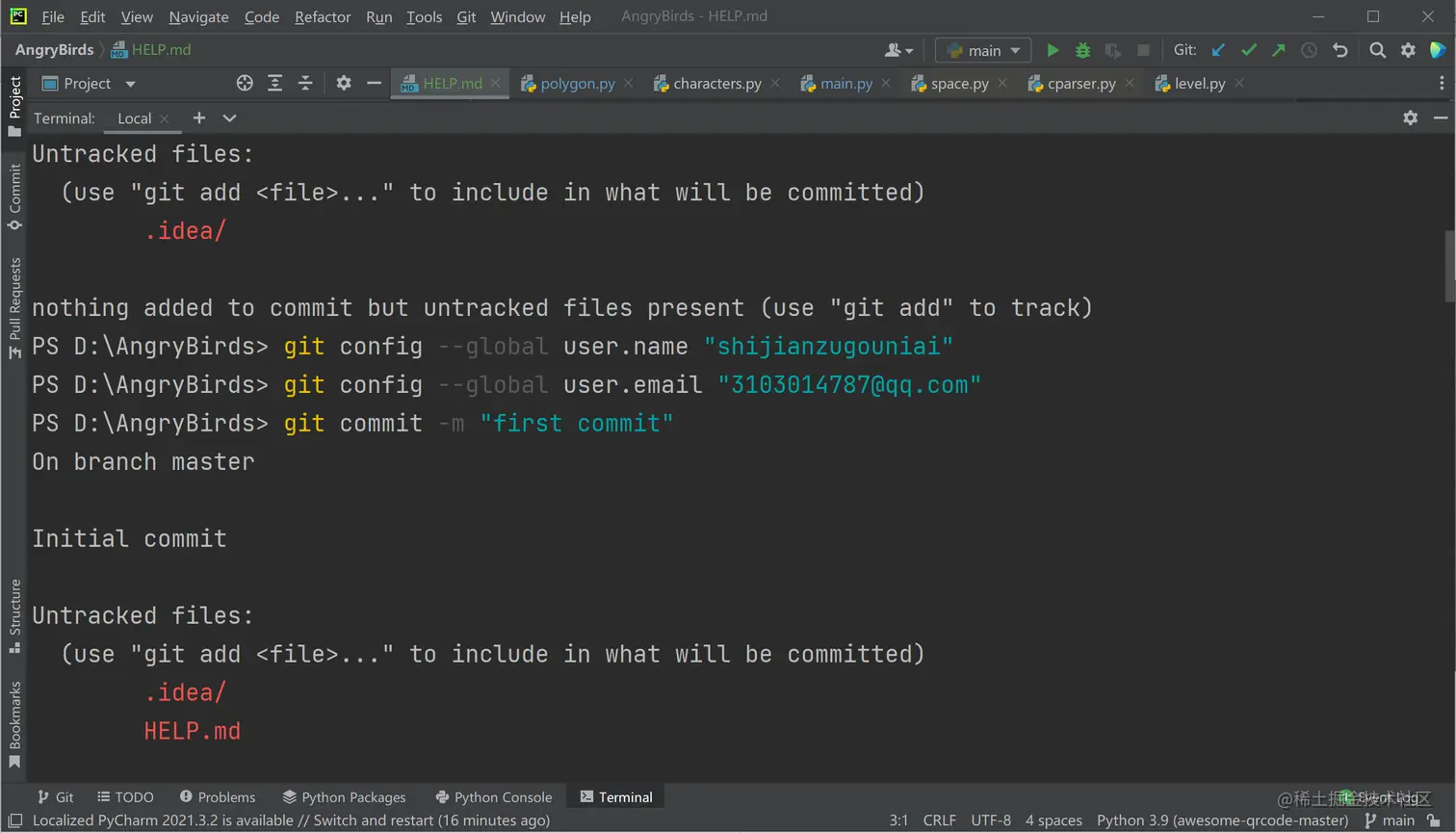Hide the Project panel with the minus icon
This screenshot has height=833, width=1456.
pyautogui.click(x=374, y=84)
